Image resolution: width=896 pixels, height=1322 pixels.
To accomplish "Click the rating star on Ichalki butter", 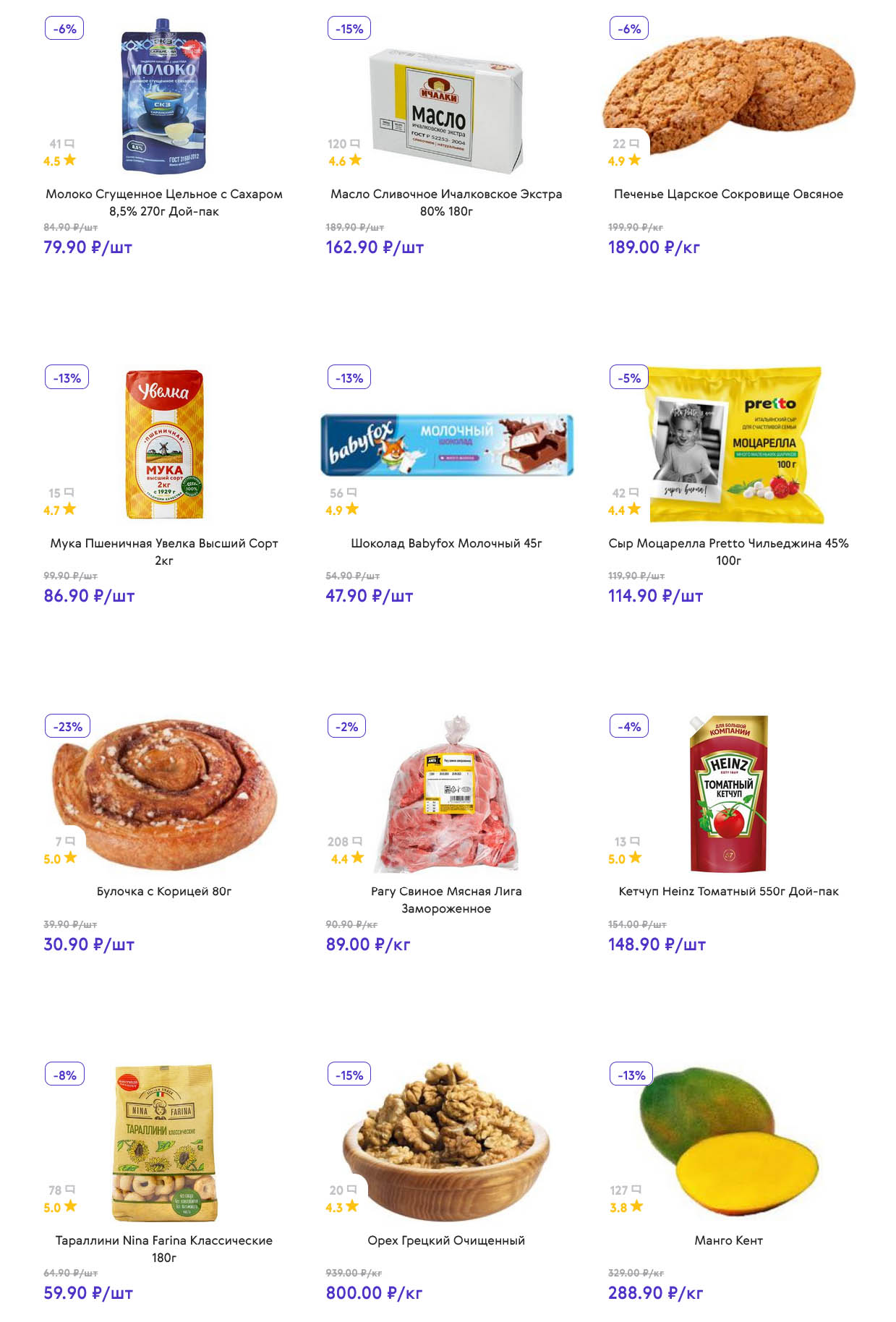I will point(355,160).
